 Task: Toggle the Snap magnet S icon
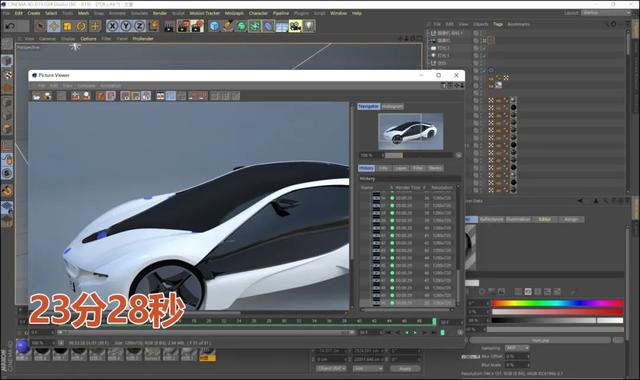click(x=7, y=173)
